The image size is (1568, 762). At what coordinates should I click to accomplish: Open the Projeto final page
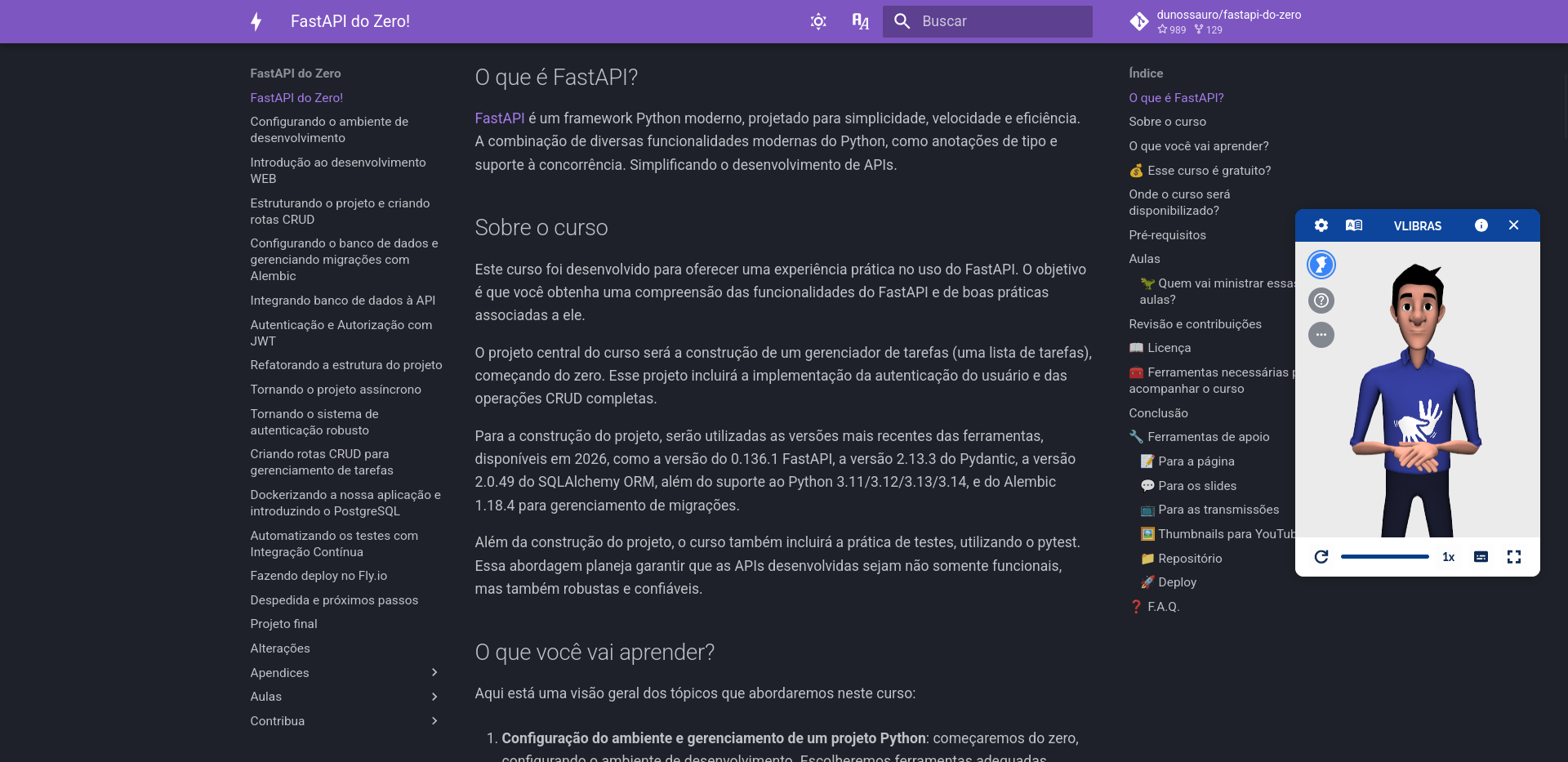coord(283,624)
